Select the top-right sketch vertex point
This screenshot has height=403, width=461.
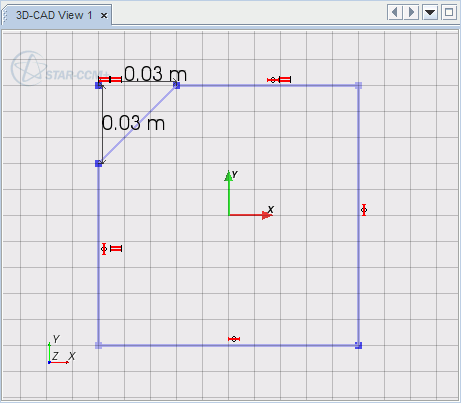(359, 86)
